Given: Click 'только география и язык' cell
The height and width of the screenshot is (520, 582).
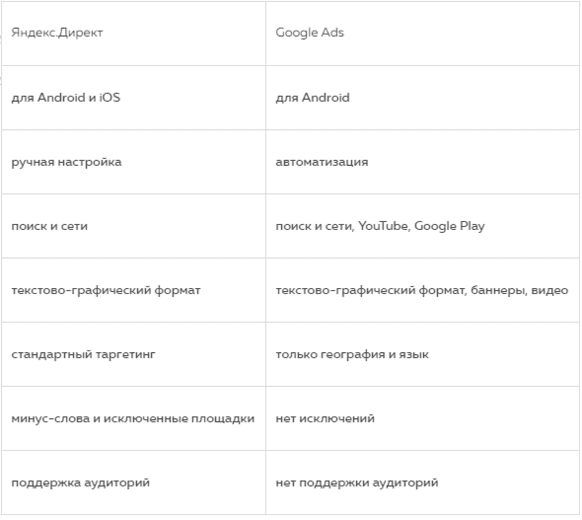Looking at the screenshot, I should [422, 354].
